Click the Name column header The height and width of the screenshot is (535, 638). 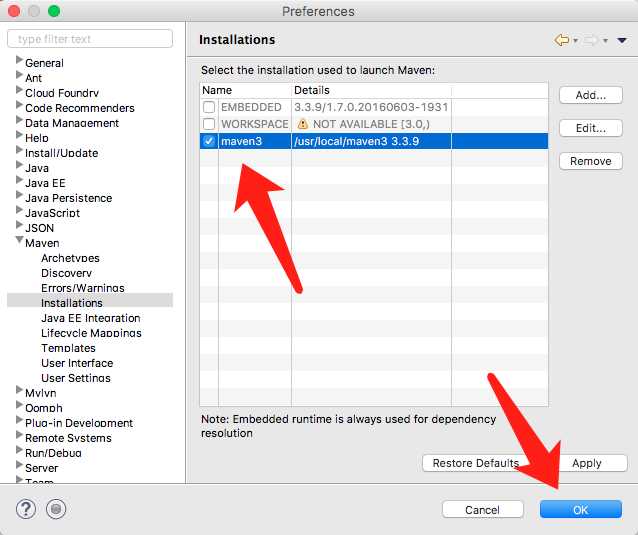tap(245, 90)
